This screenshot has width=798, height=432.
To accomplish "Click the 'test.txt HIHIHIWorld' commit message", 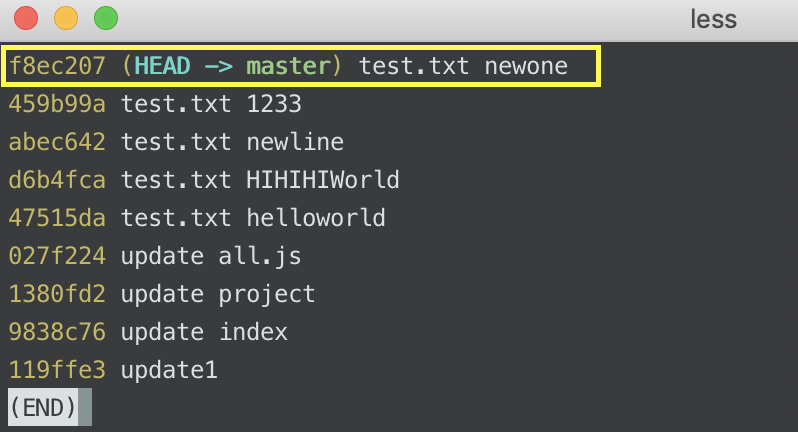I will 260,180.
